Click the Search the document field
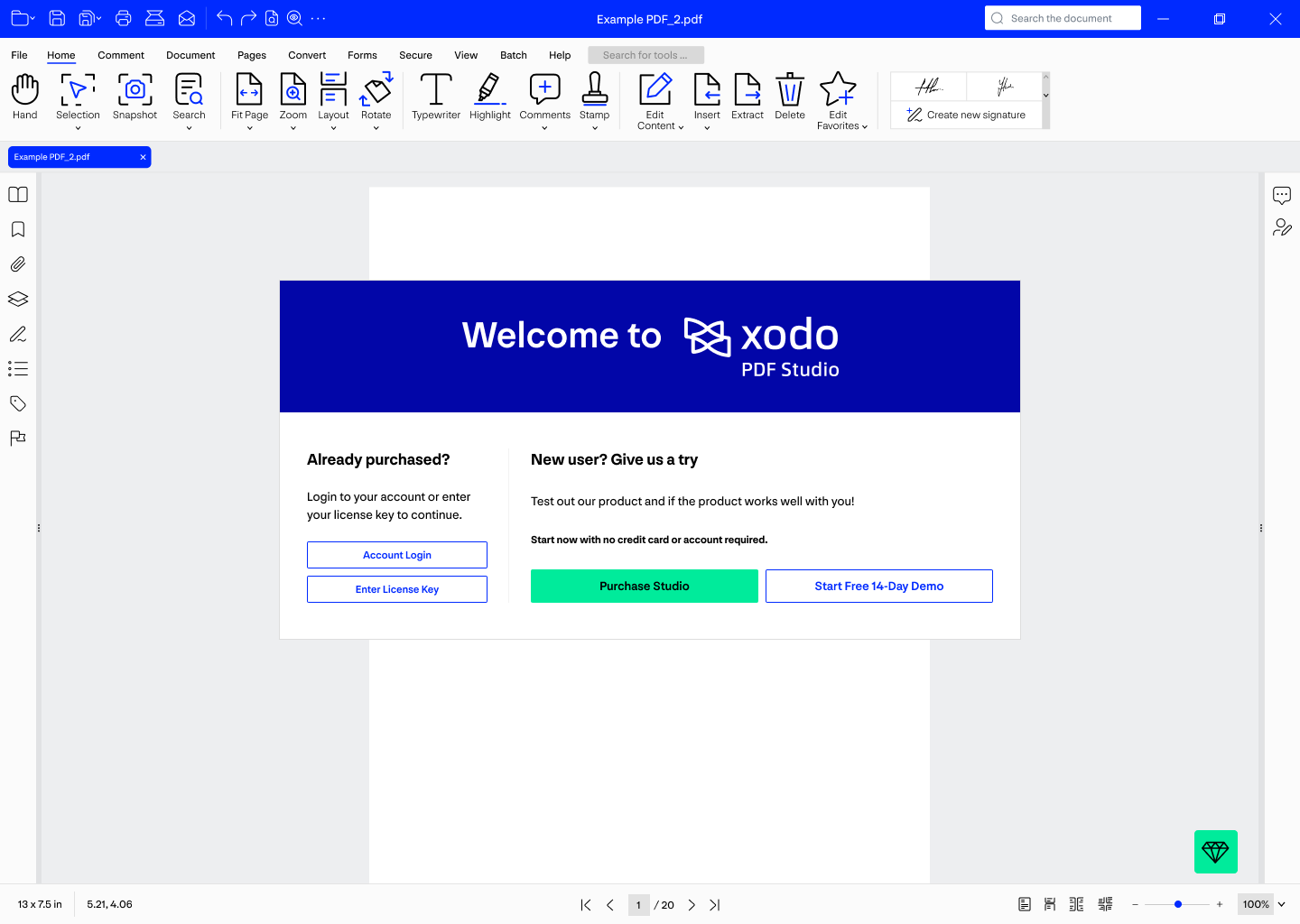Screen dimensions: 1300x924 click(1063, 18)
